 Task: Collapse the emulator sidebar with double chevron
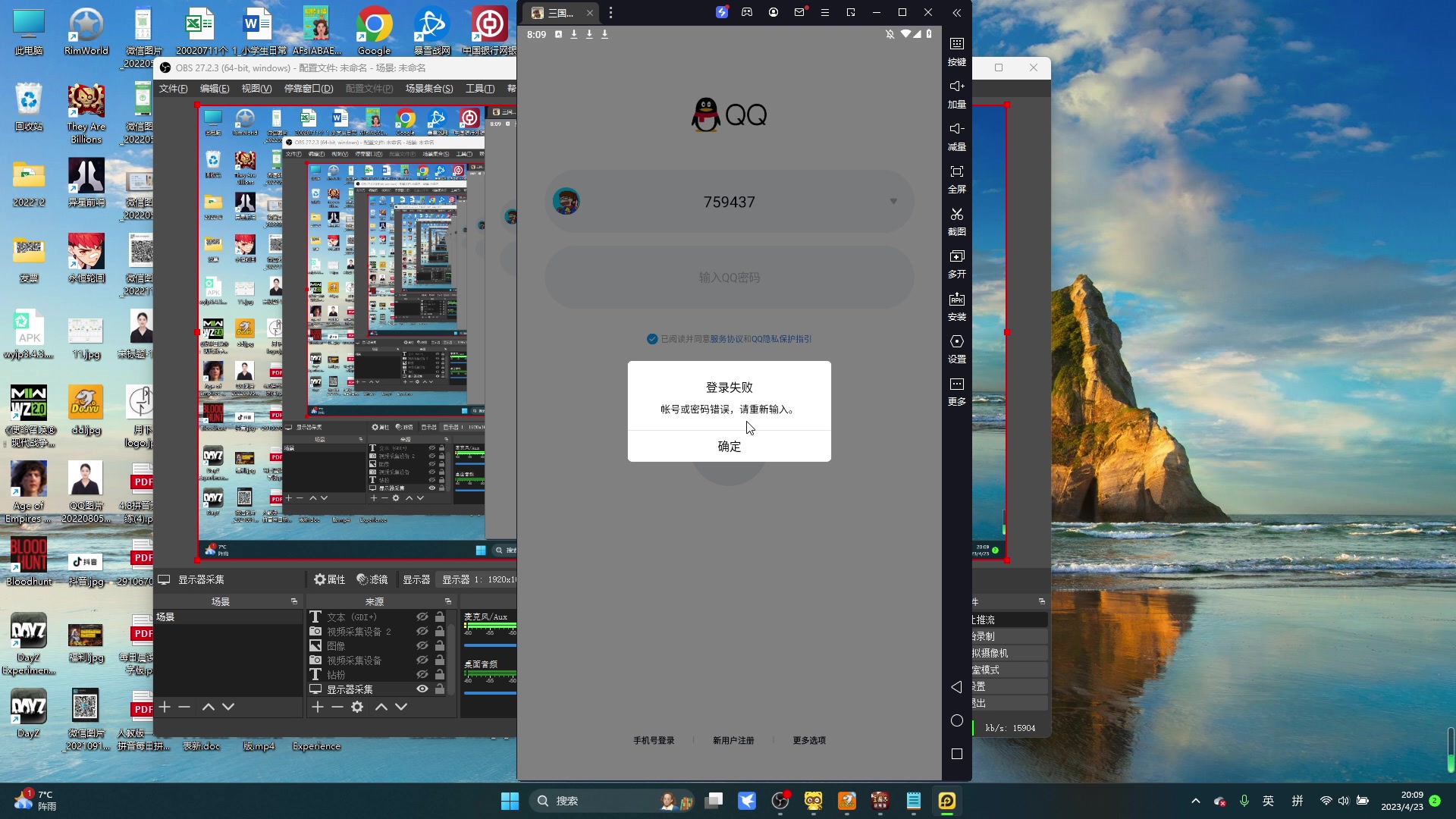(x=957, y=12)
